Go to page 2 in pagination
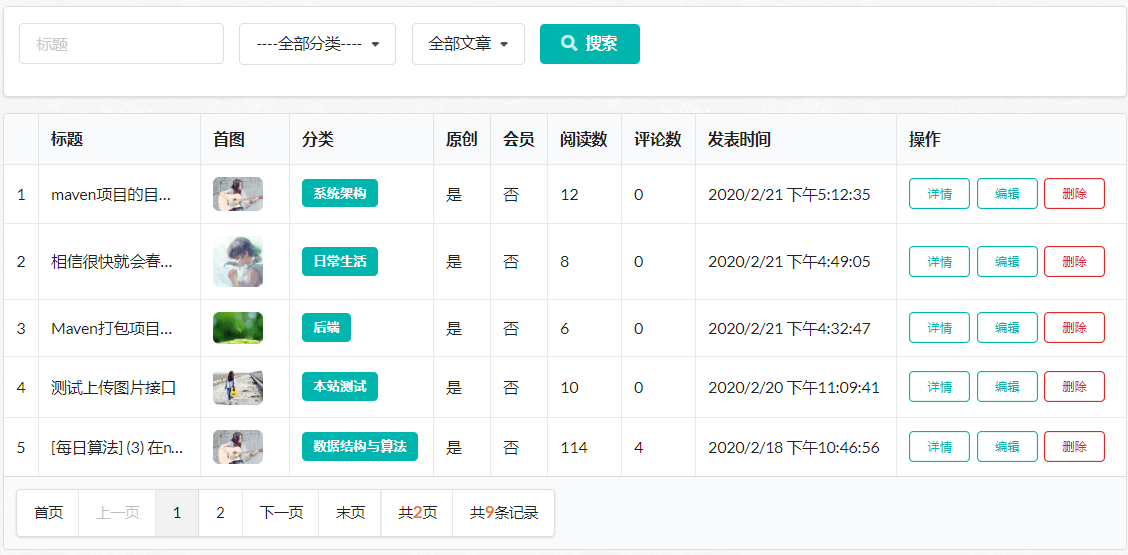This screenshot has height=555, width=1128. pos(221,513)
